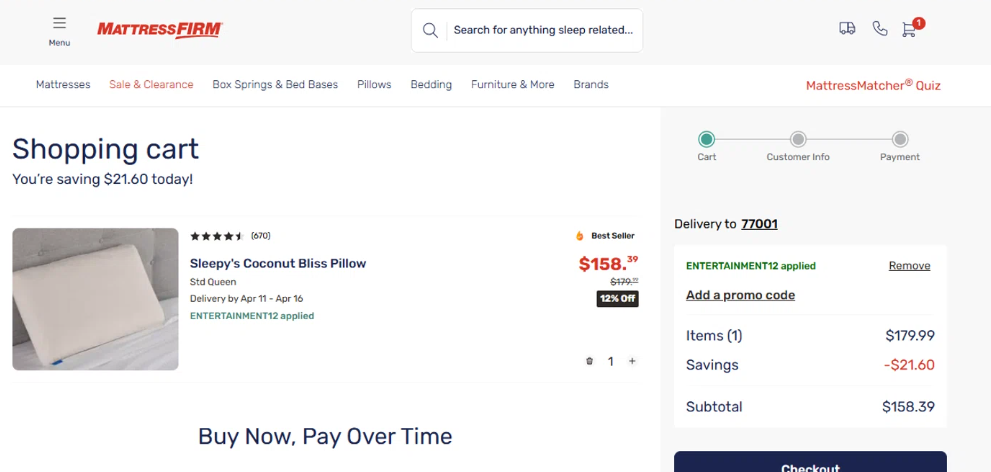
Task: Click 'Buy Now, Pay Over Time' heading
Action: coord(325,437)
